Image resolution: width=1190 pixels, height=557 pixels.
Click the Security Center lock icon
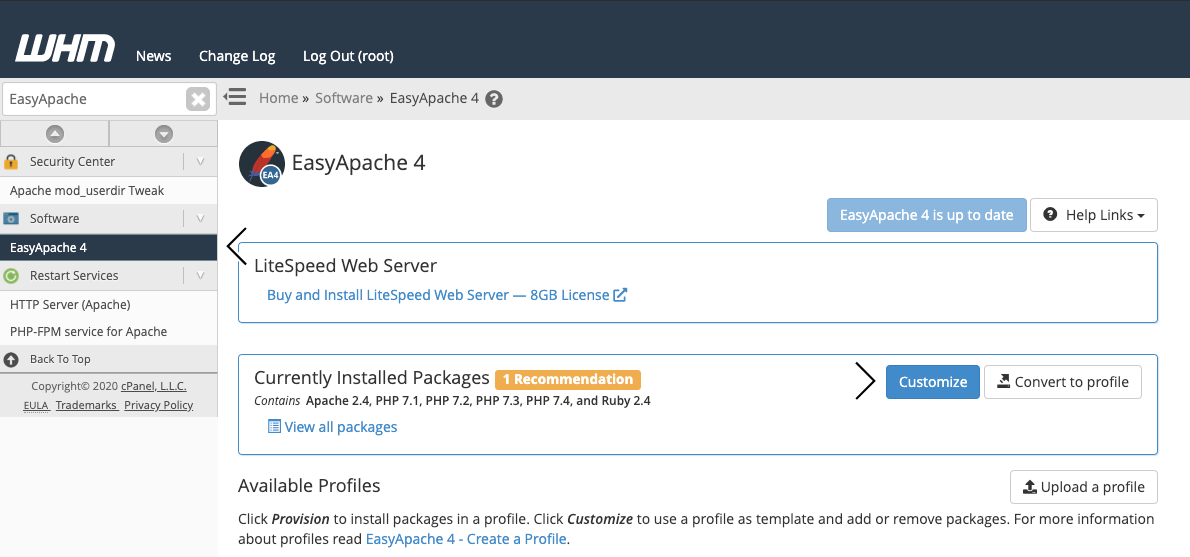pyautogui.click(x=11, y=162)
